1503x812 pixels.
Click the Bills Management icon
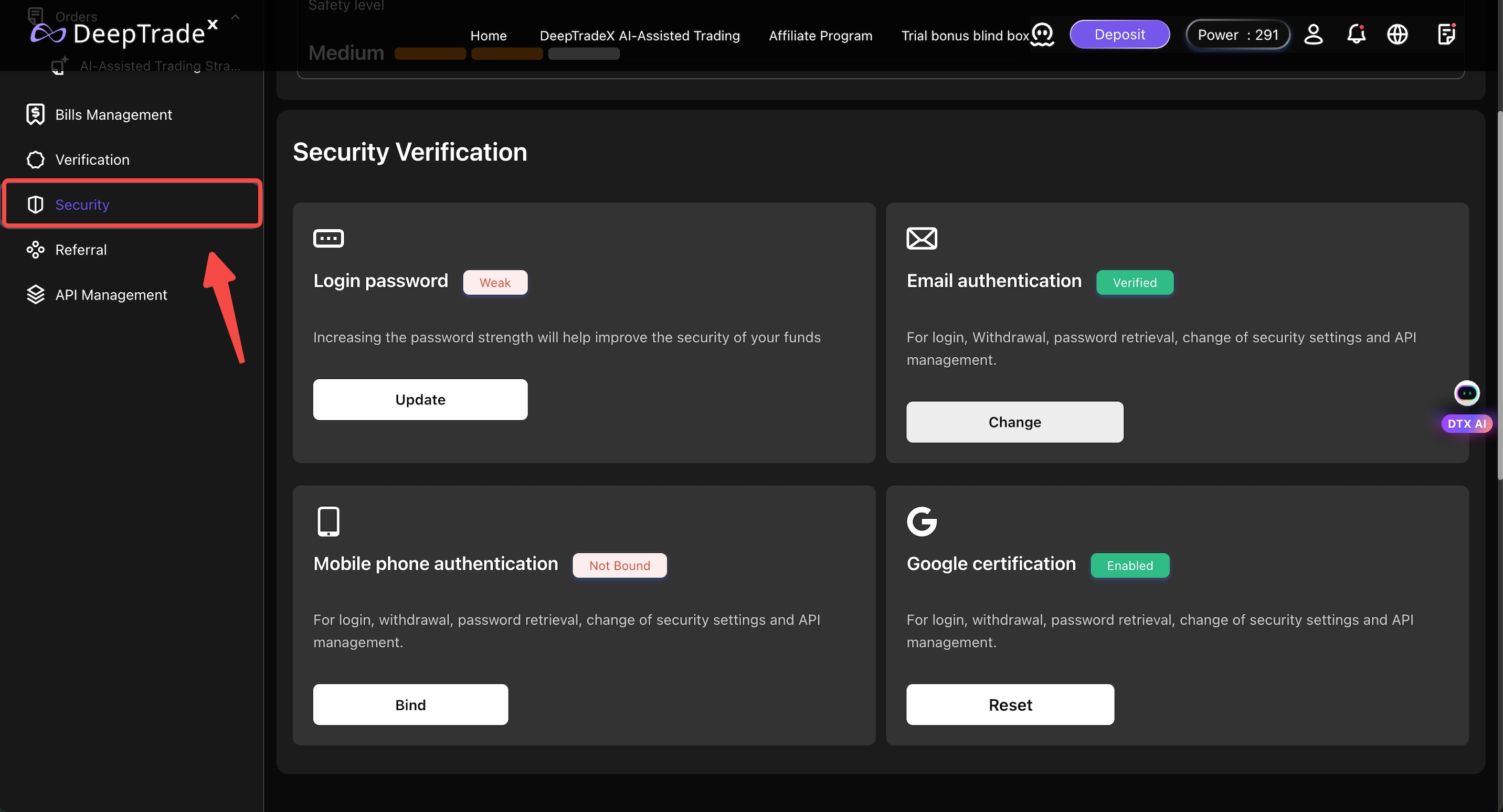pos(36,114)
